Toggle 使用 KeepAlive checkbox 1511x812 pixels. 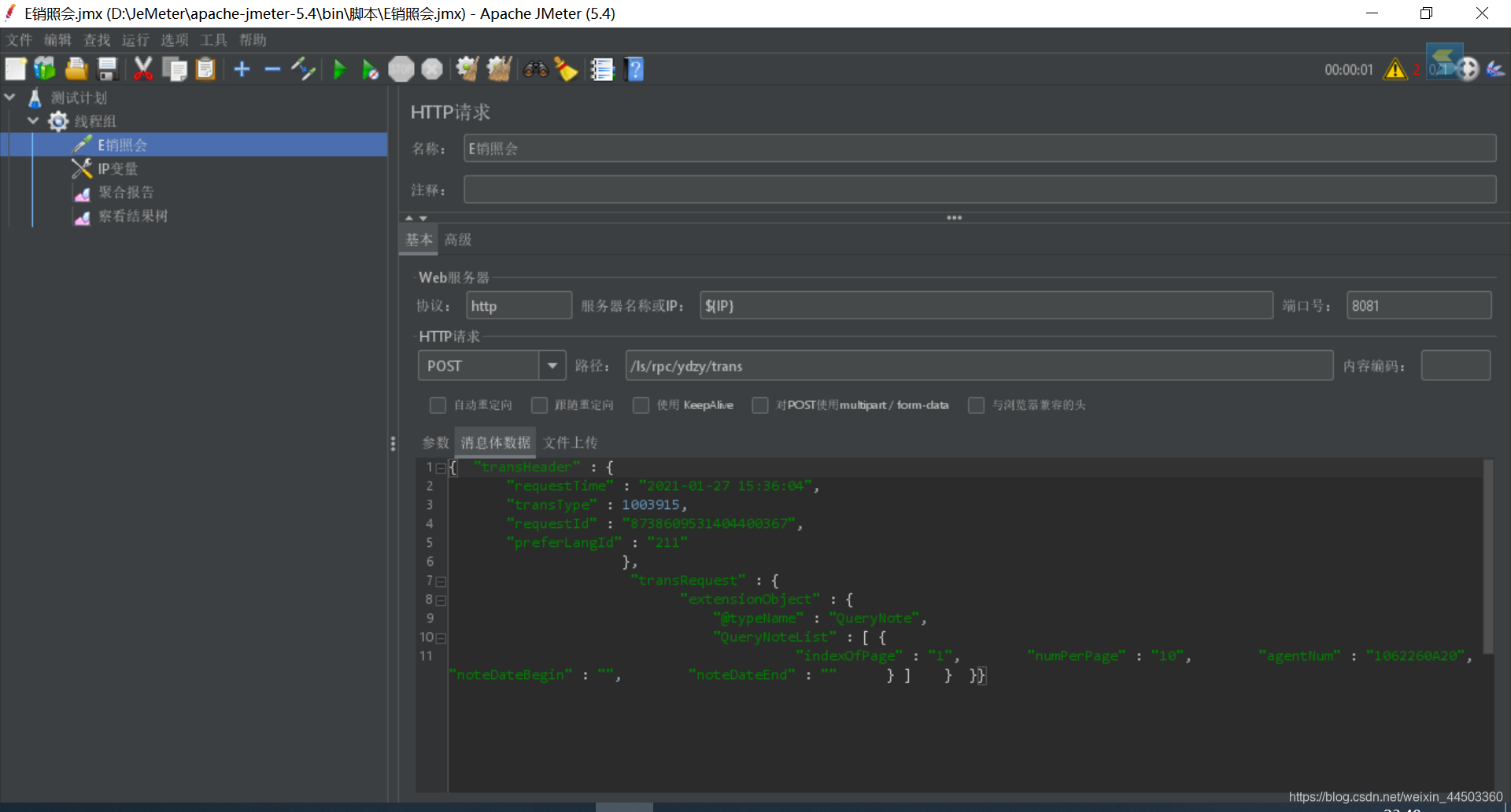click(641, 405)
